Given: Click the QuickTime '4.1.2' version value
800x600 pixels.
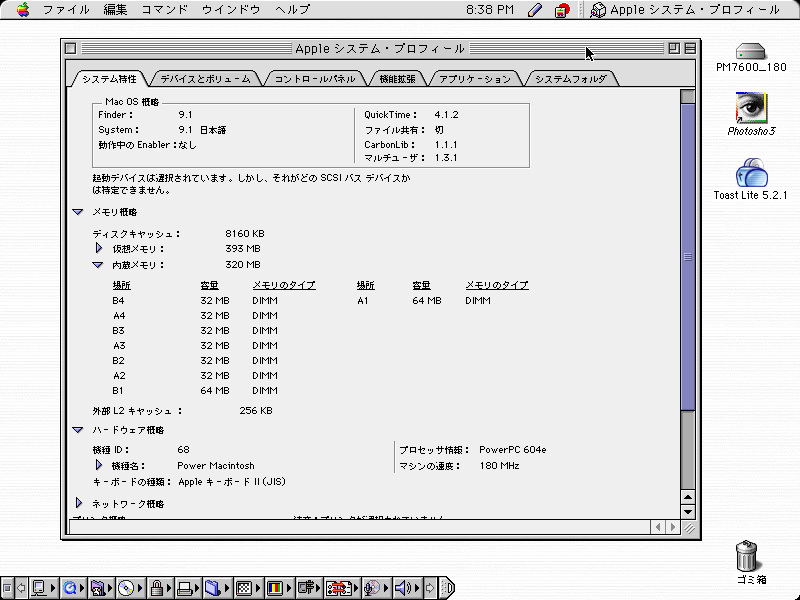Looking at the screenshot, I should [x=446, y=115].
